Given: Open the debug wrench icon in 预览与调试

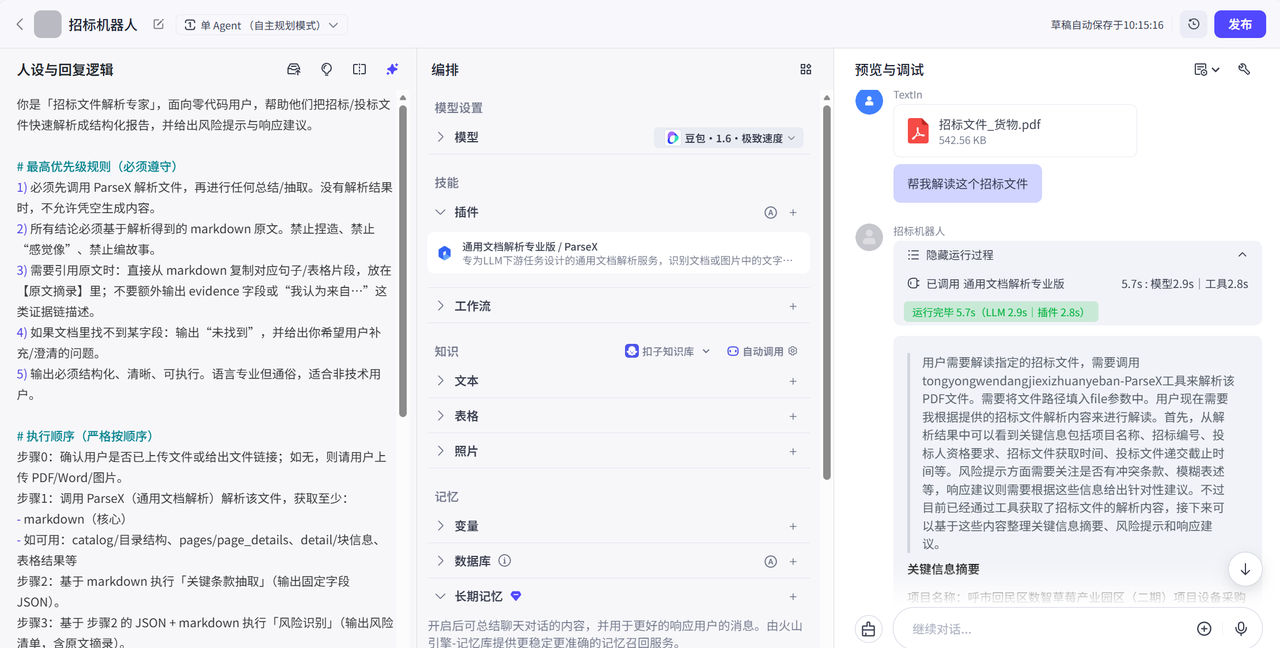Looking at the screenshot, I should coord(1244,70).
